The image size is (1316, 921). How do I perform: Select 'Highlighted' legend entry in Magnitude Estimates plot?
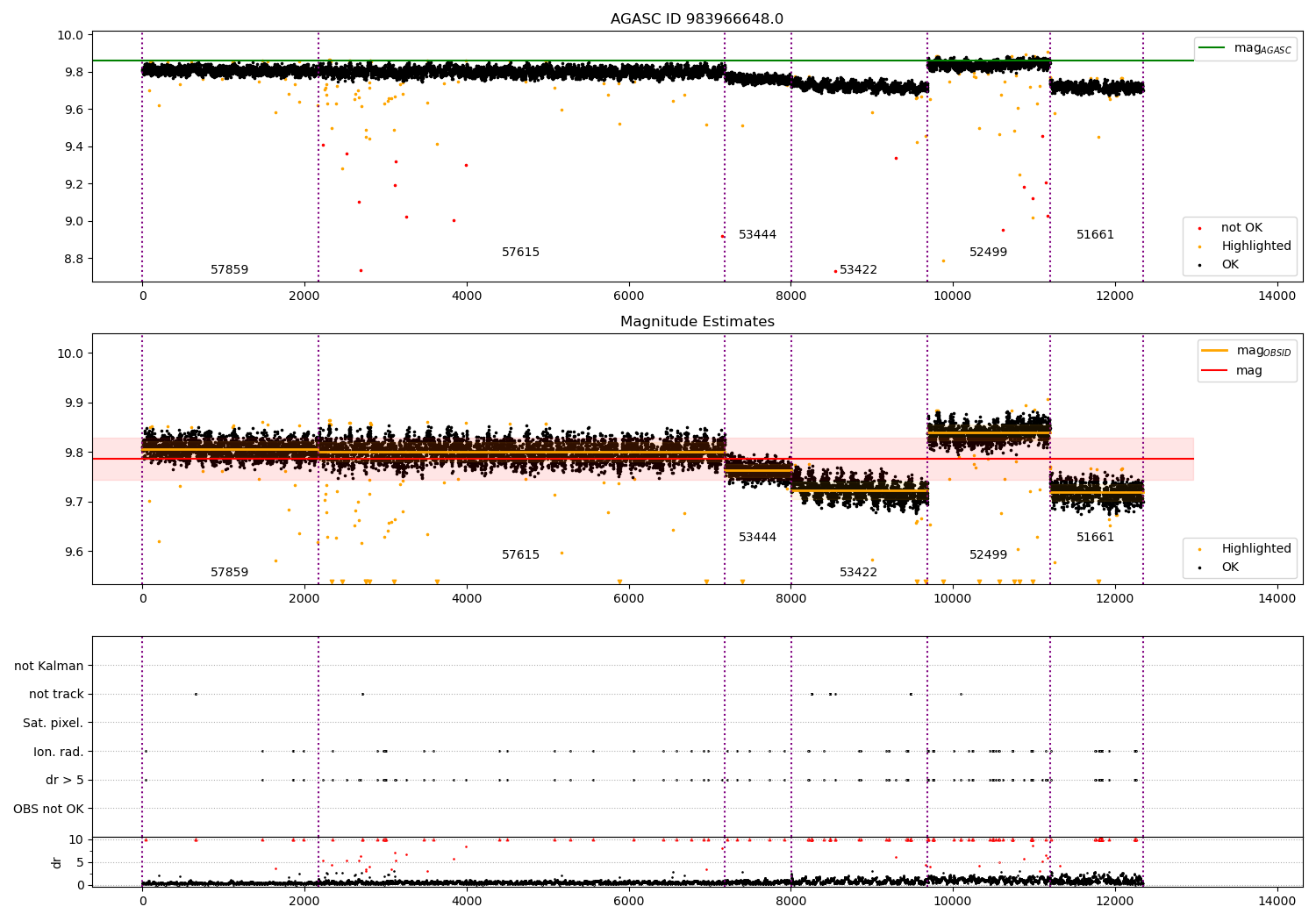(x=1255, y=549)
